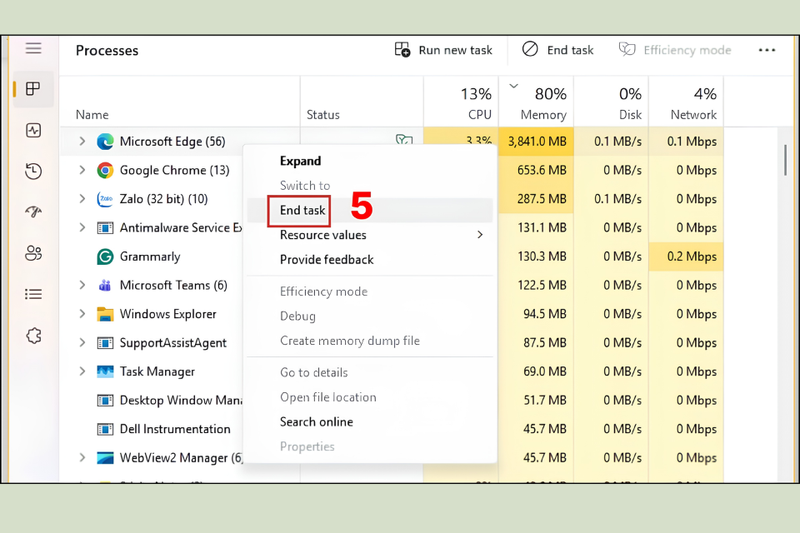Click the Desktop Window Manager process icon
Image resolution: width=800 pixels, height=533 pixels.
click(105, 400)
